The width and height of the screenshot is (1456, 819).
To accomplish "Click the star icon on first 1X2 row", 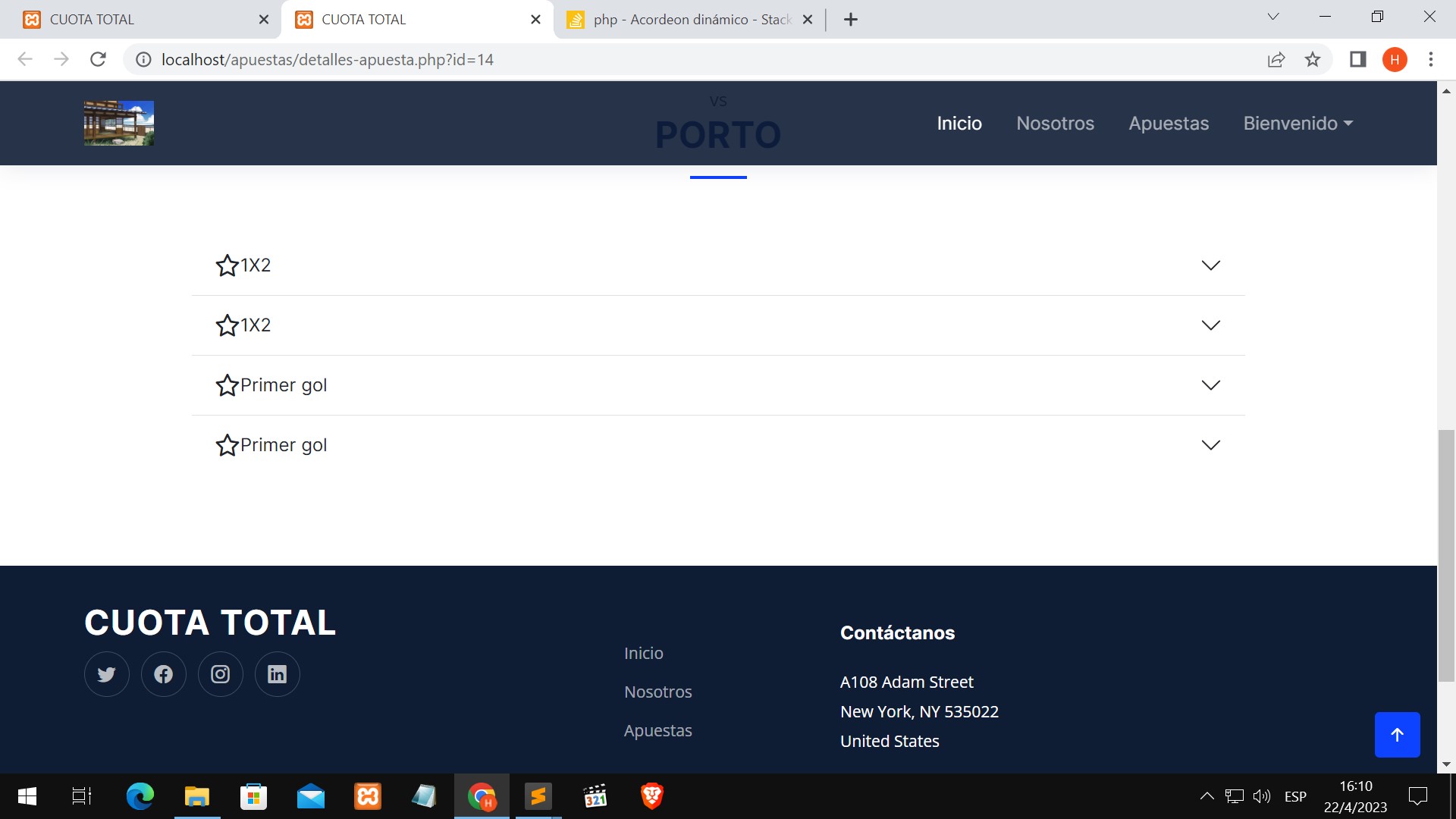I will point(227,265).
